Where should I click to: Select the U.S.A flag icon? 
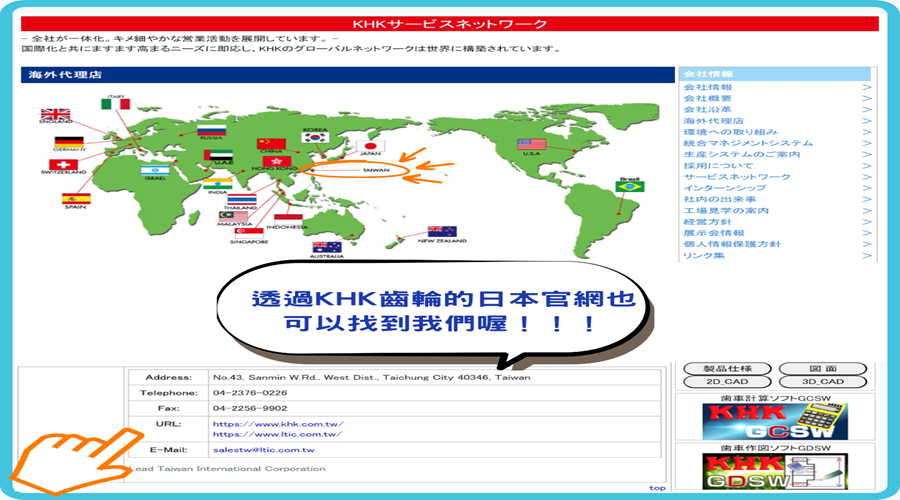pos(531,144)
